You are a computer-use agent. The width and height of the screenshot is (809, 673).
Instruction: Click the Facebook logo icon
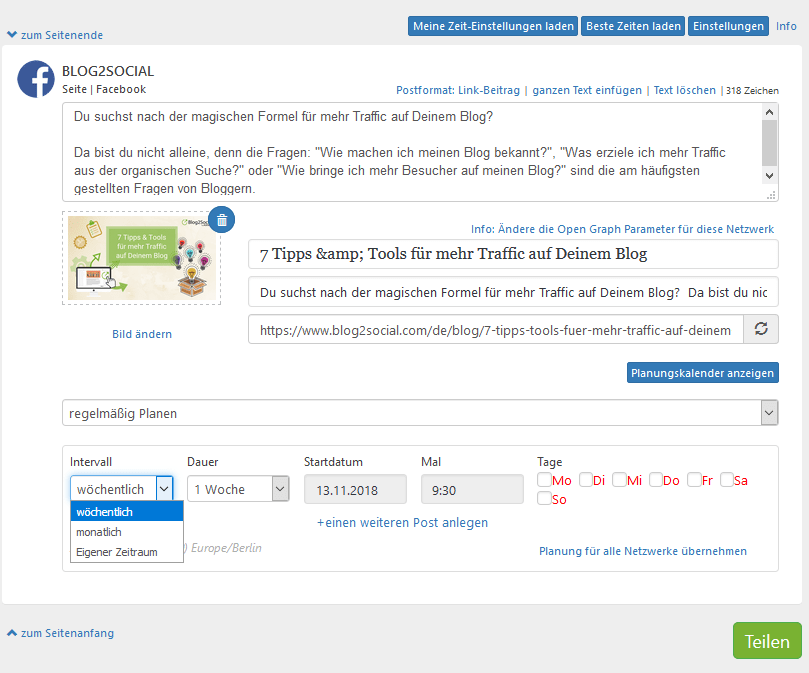[36, 79]
